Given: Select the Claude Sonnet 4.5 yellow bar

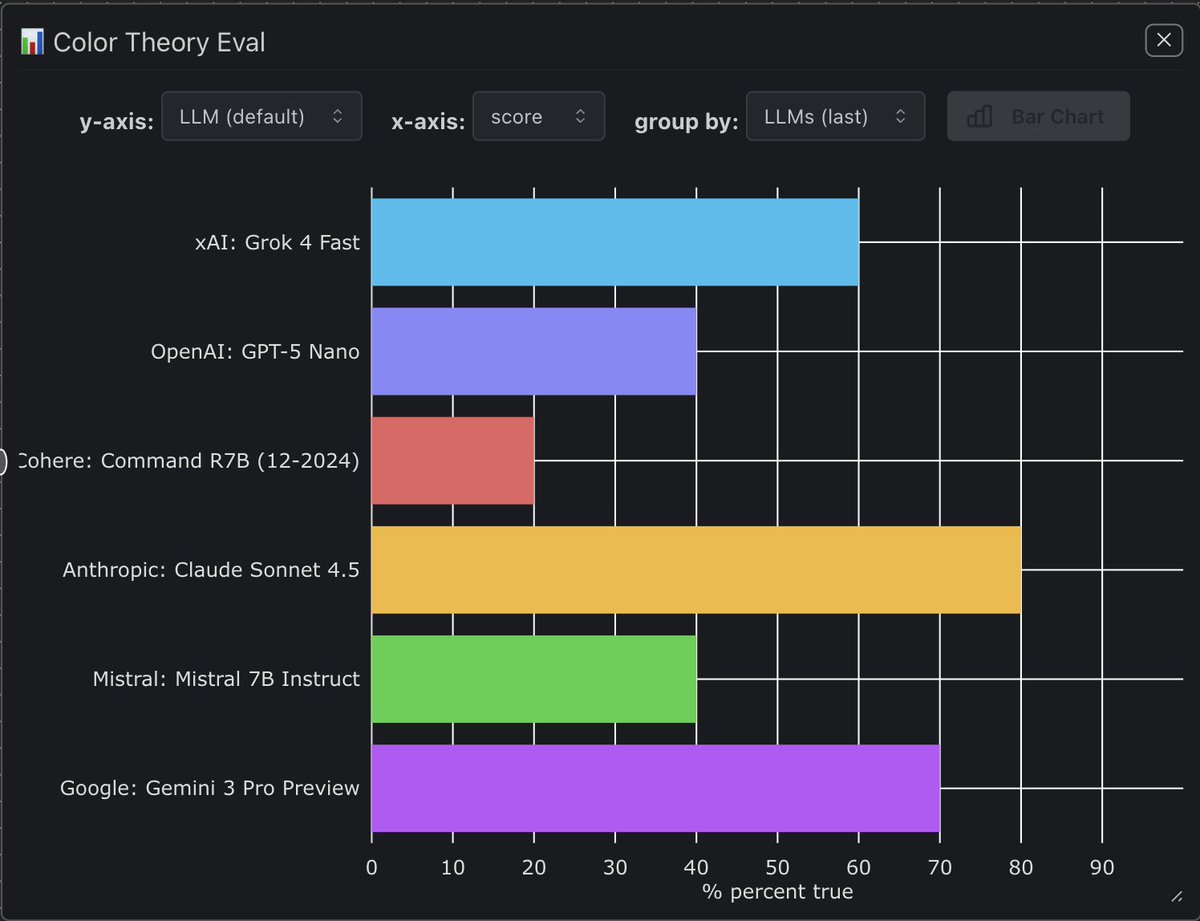Looking at the screenshot, I should coord(696,569).
